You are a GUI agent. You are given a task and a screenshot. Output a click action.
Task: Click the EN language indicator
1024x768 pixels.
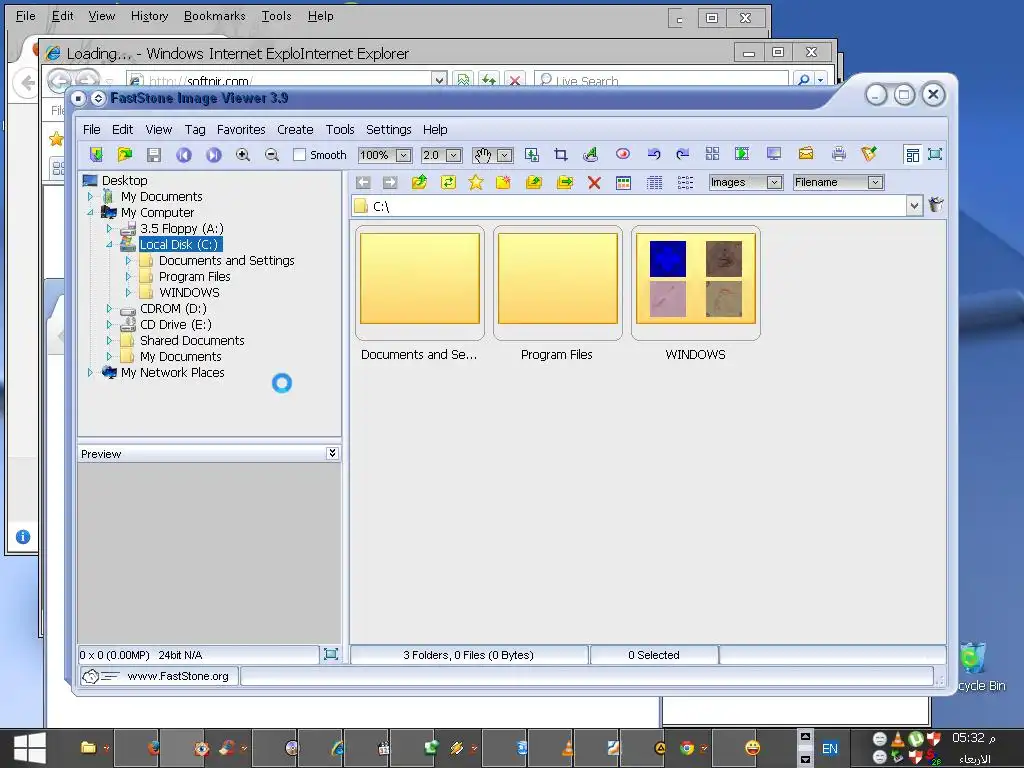coord(829,748)
